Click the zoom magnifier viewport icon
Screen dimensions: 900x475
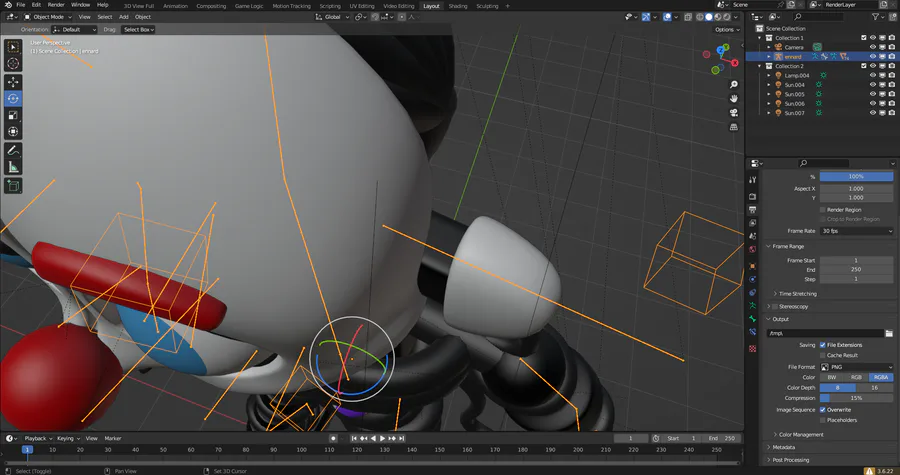click(x=734, y=84)
